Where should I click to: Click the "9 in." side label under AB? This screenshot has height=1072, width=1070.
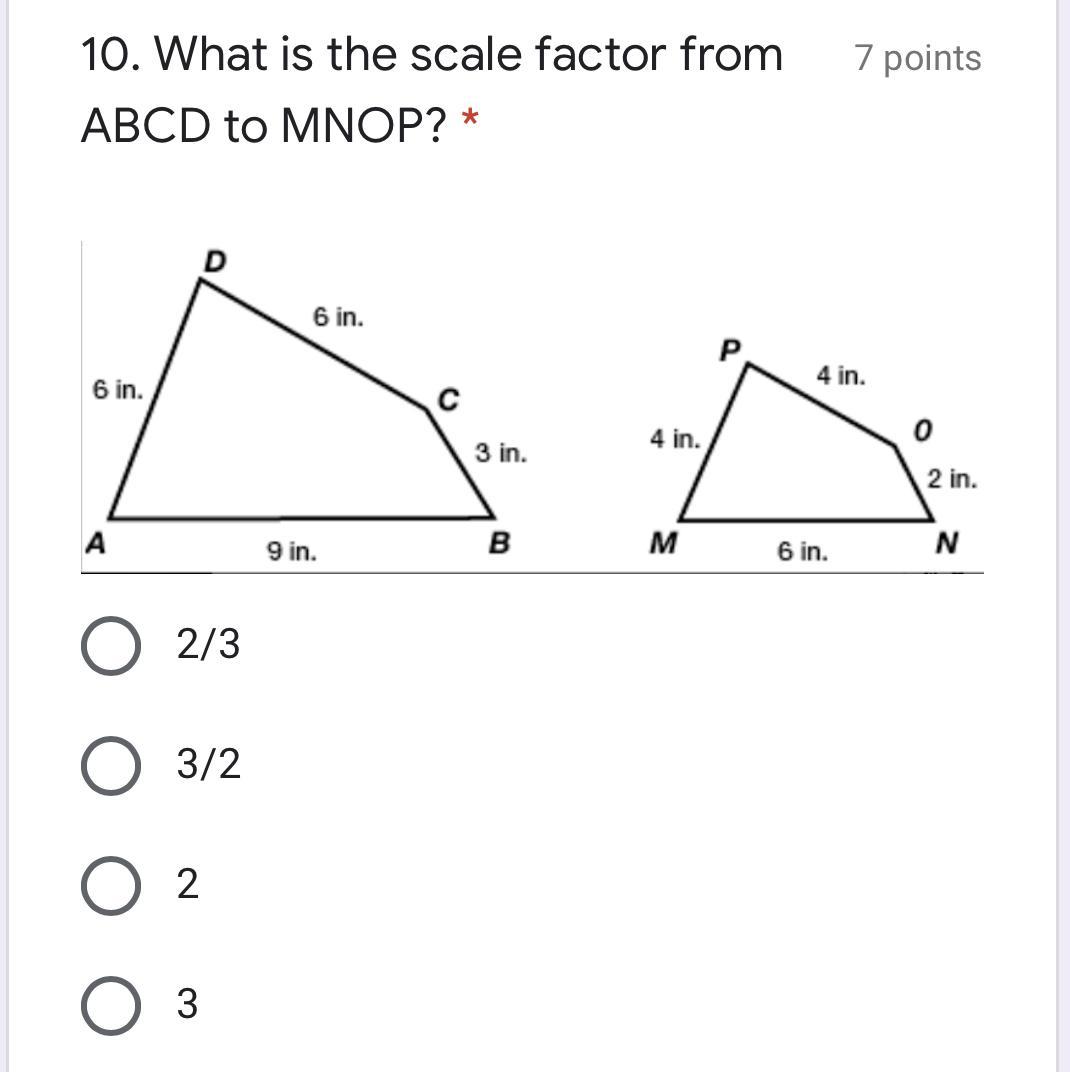[x=292, y=551]
